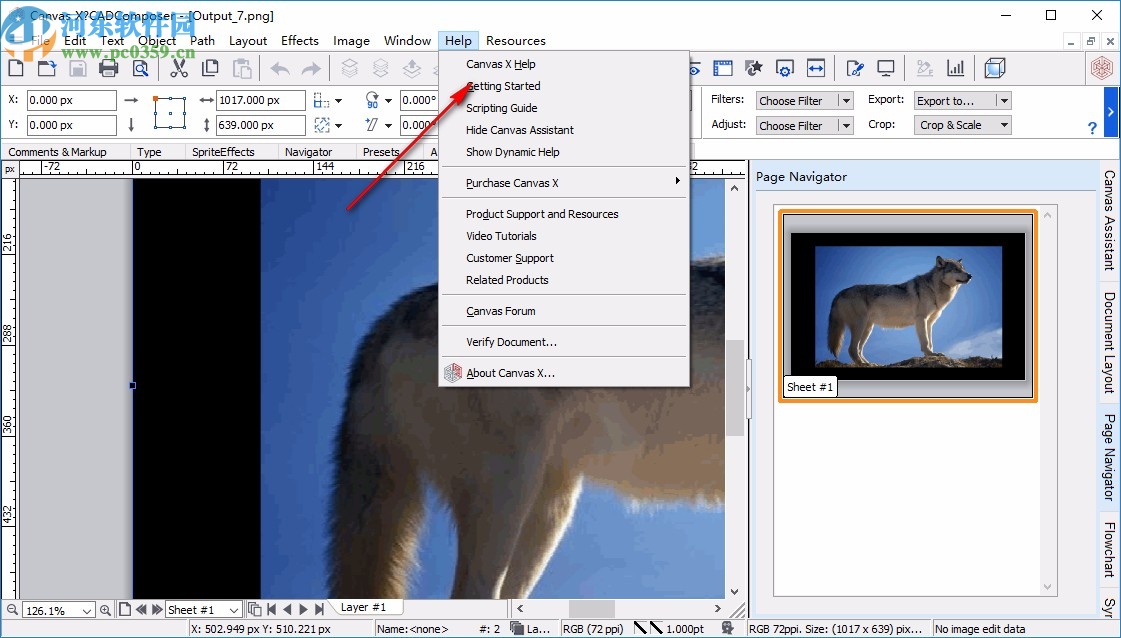Viewport: 1121px width, 638px height.
Task: Open the Crop & Scale dropdown
Action: pyautogui.click(x=961, y=124)
